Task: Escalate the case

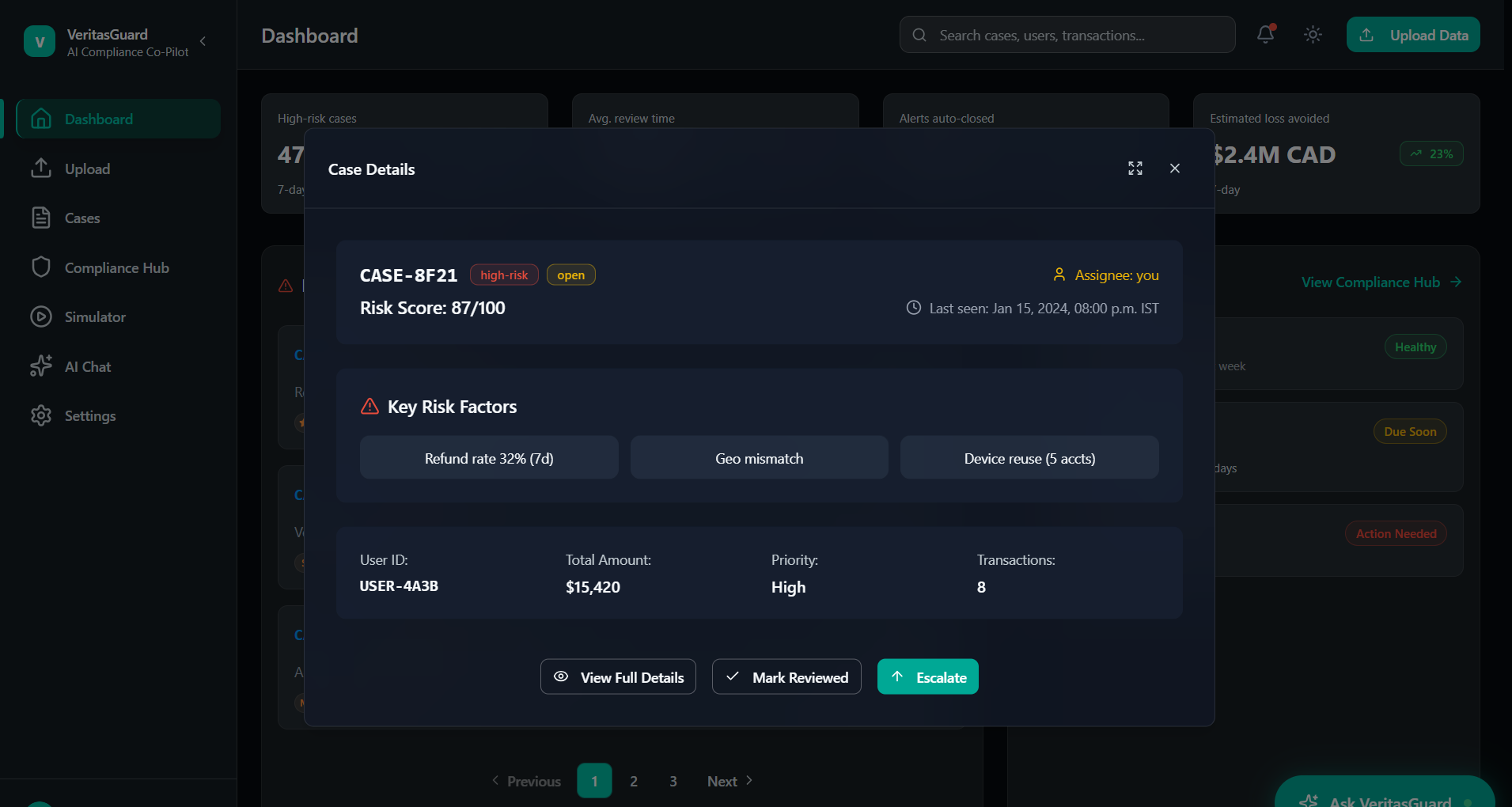Action: 928,676
